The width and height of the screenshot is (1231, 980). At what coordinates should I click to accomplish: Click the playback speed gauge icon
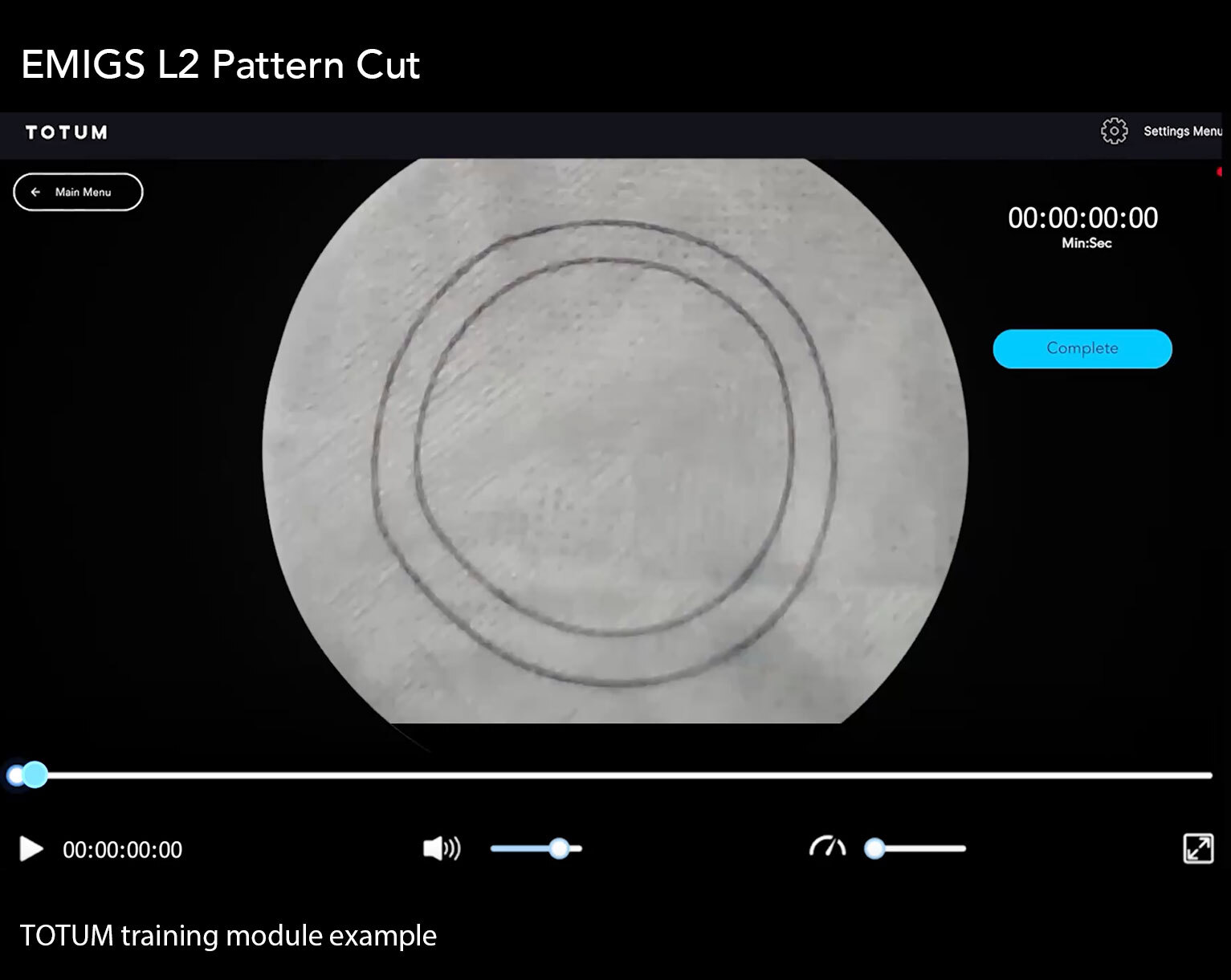pos(827,847)
